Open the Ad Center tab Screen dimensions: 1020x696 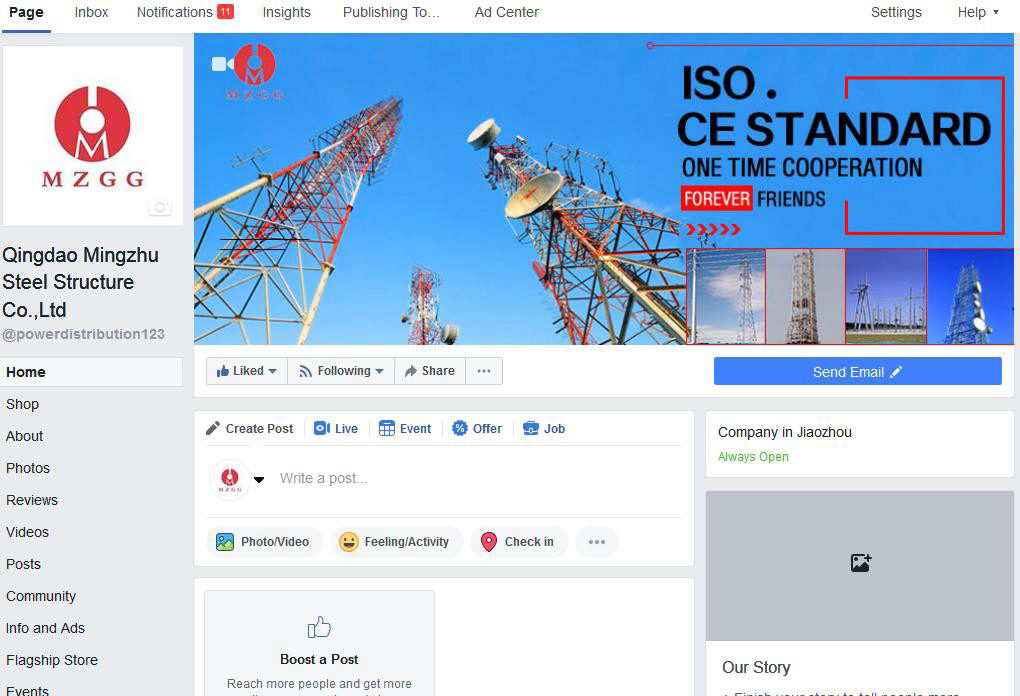[507, 12]
